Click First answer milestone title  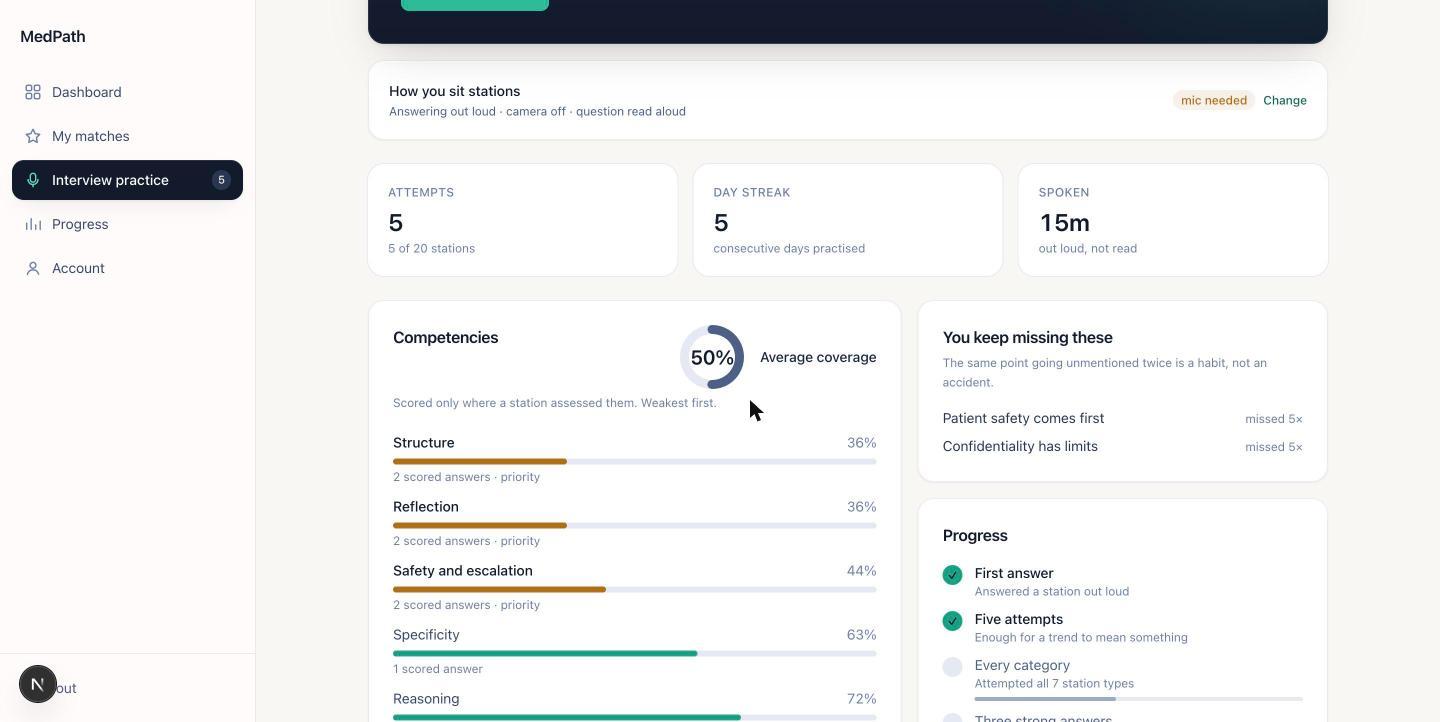[x=1014, y=573]
